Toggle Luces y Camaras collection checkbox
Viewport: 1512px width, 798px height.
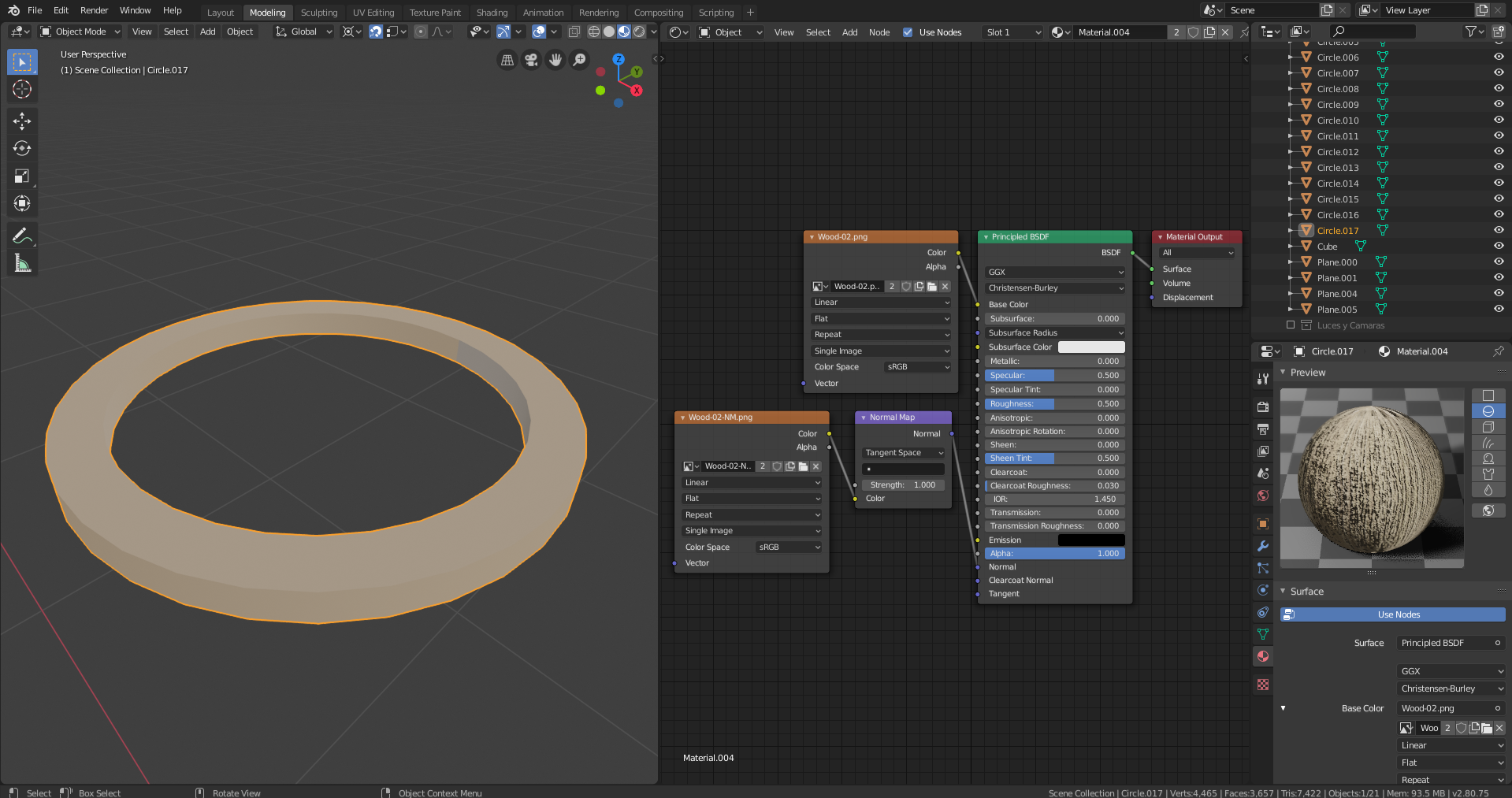(1291, 325)
